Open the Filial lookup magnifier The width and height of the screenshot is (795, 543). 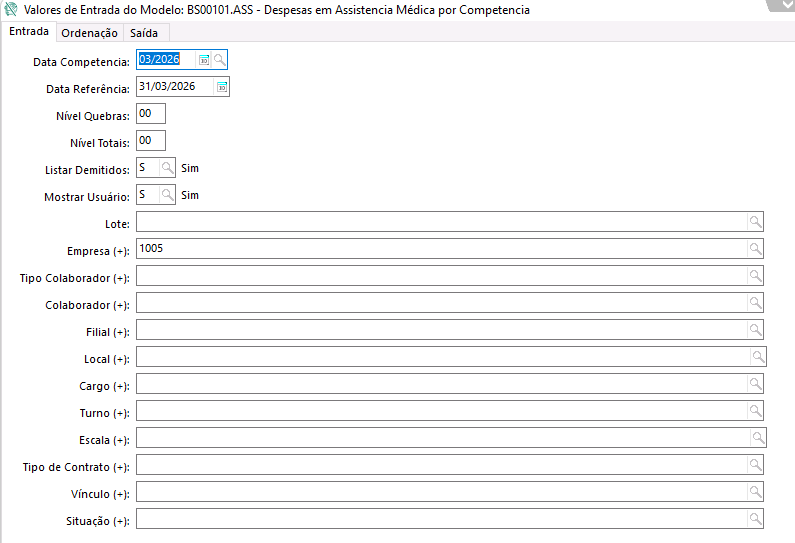coord(756,330)
